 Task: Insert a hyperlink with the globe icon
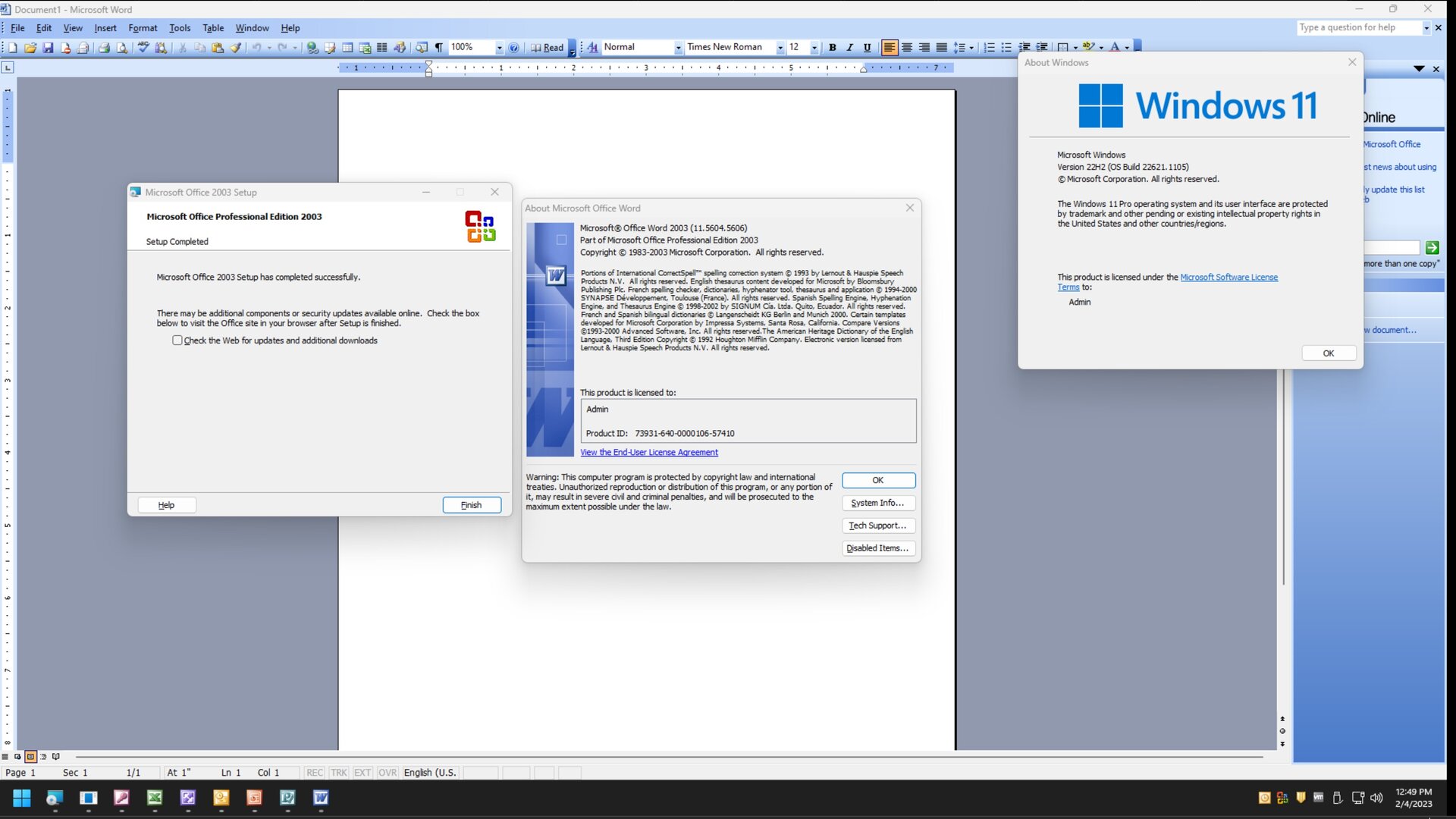pyautogui.click(x=312, y=48)
